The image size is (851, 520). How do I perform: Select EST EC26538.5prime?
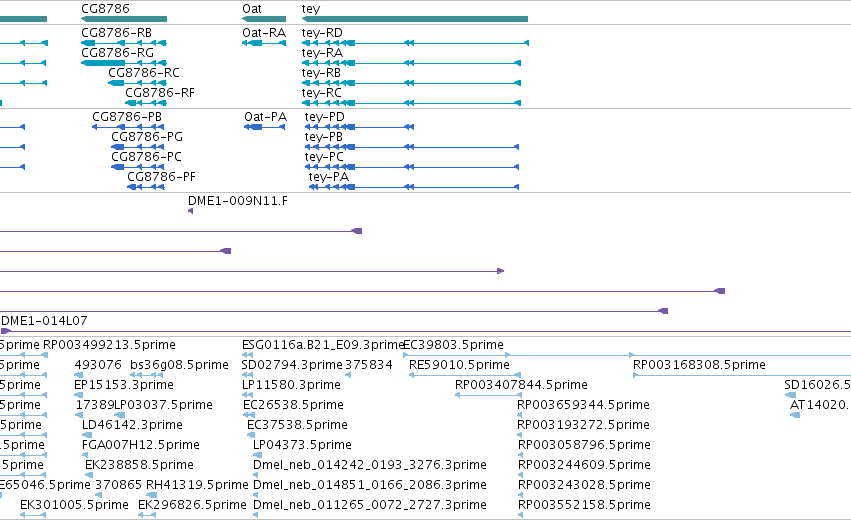294,405
